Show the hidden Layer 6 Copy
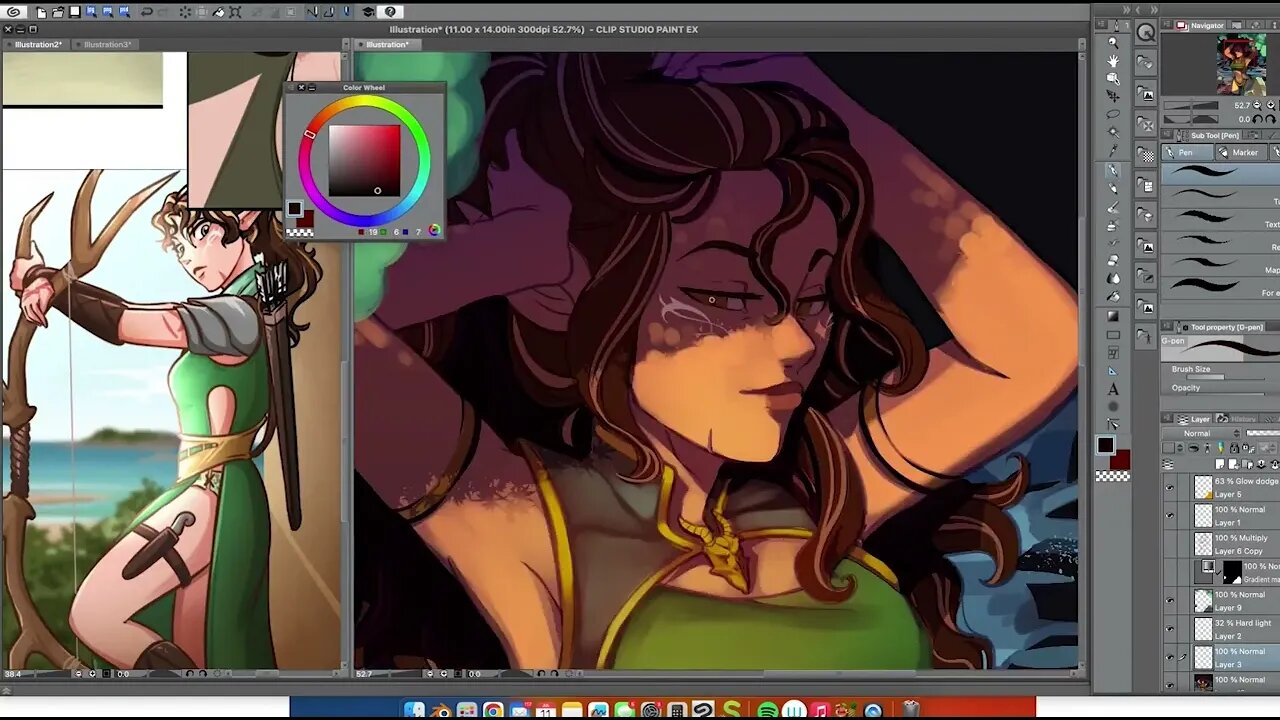Image resolution: width=1280 pixels, height=720 pixels. point(1170,544)
